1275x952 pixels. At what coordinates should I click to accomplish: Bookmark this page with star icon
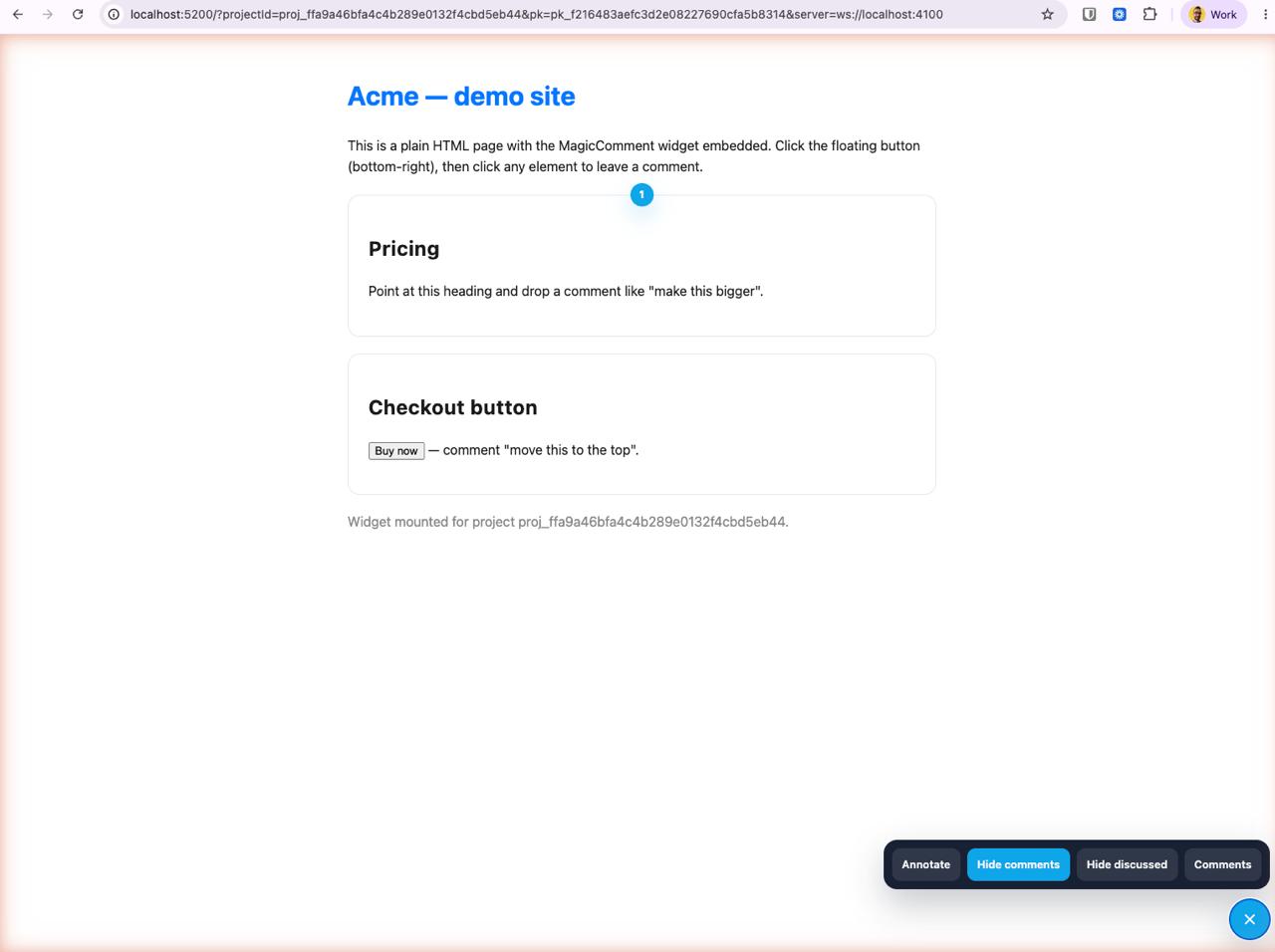tap(1047, 14)
